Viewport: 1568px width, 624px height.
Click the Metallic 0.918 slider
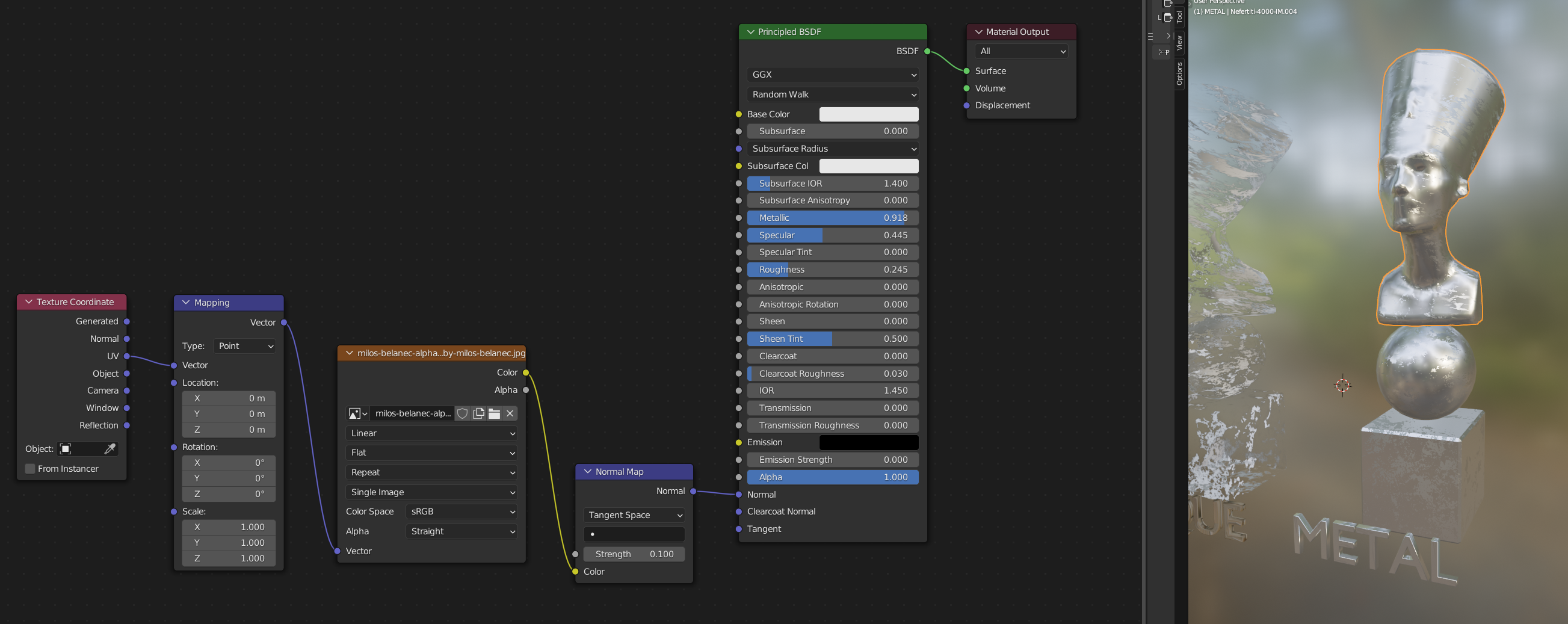(x=833, y=218)
